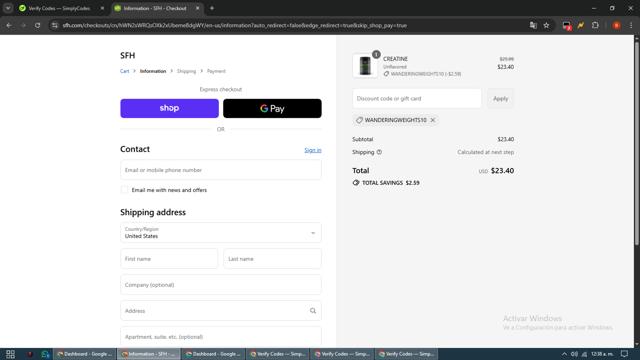
Task: Click the Discount code or gift card field
Action: pos(417,98)
